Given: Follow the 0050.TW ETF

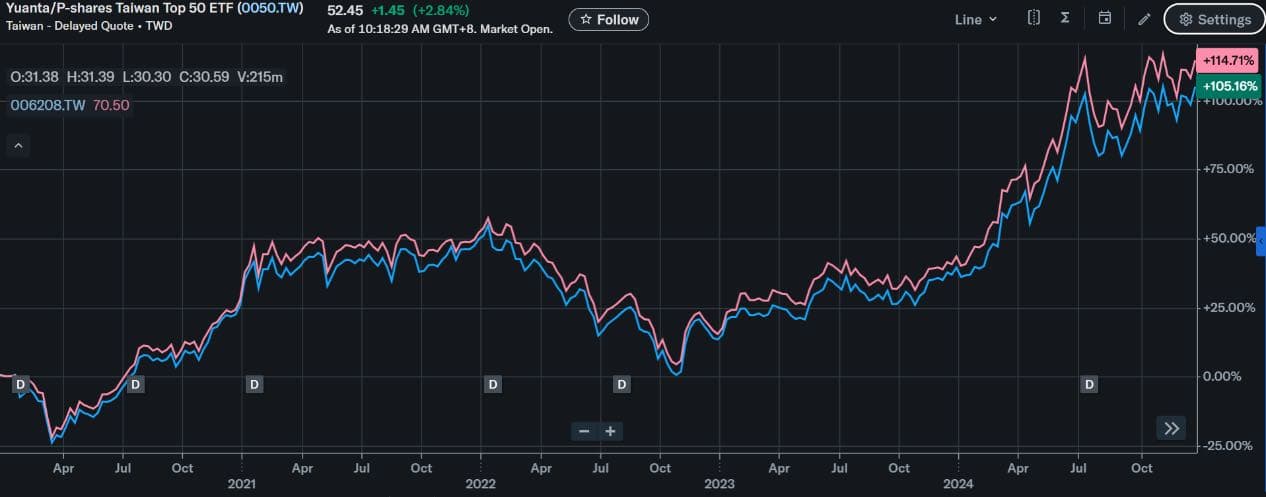Looking at the screenshot, I should [x=608, y=19].
